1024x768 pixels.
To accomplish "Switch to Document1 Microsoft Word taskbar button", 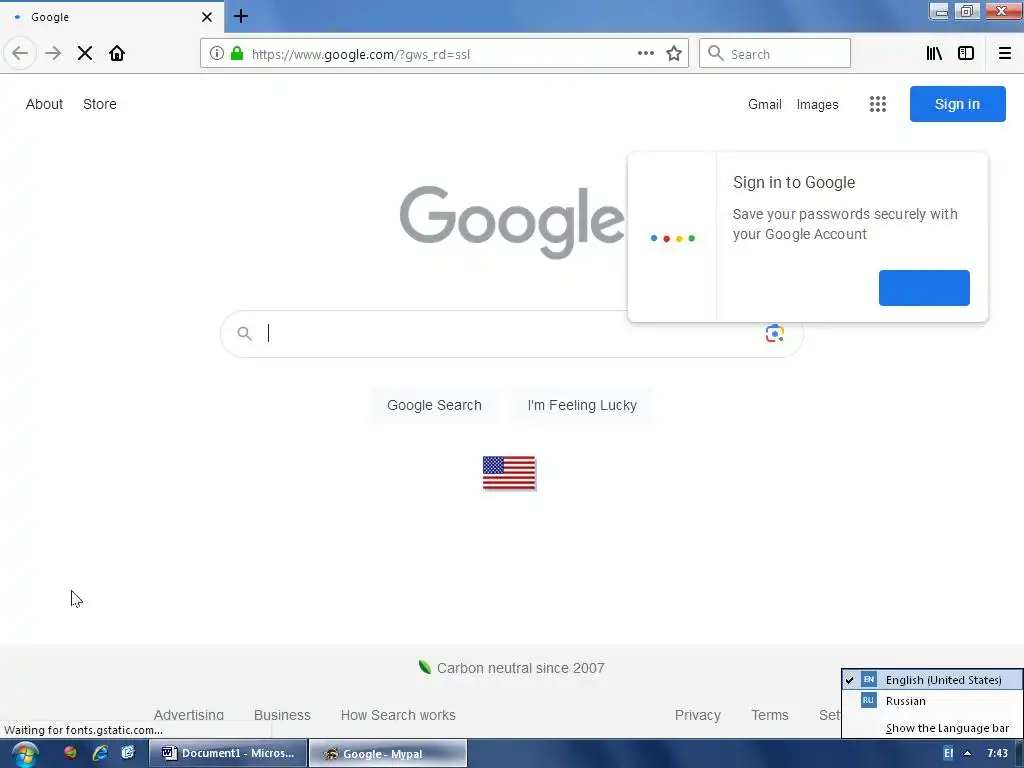I will coord(229,753).
